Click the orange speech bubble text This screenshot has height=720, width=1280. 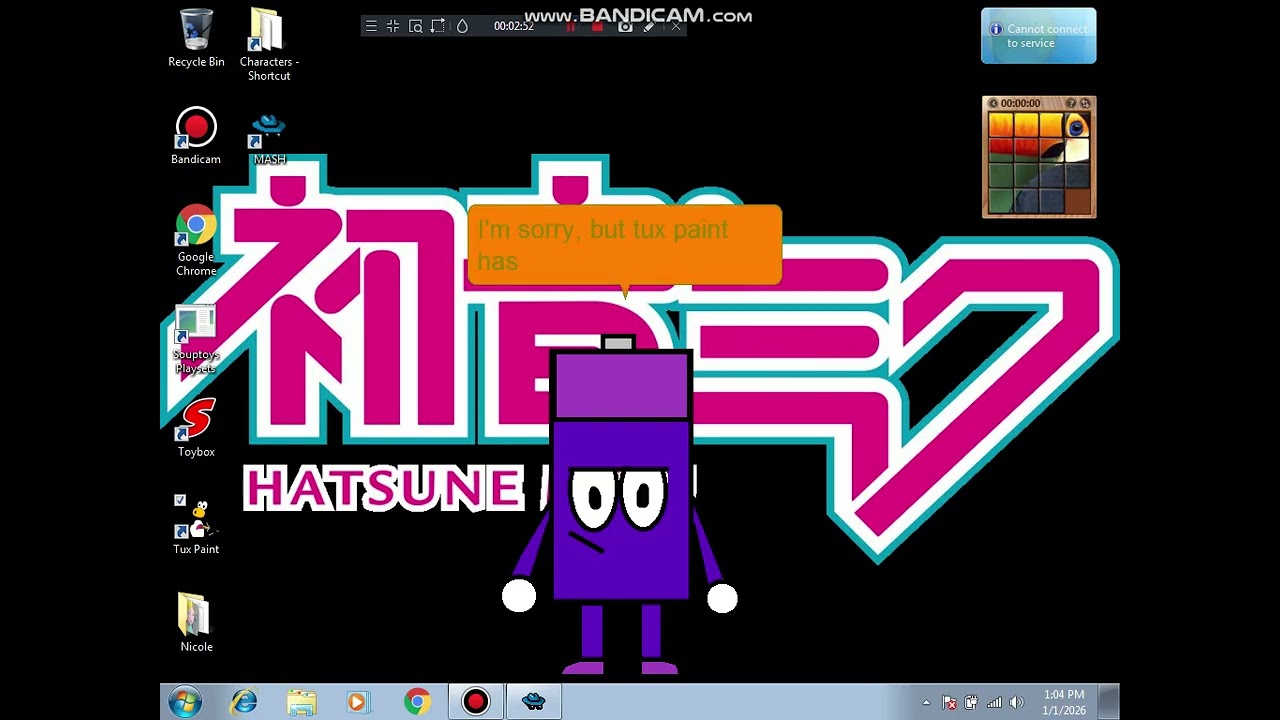pos(603,245)
